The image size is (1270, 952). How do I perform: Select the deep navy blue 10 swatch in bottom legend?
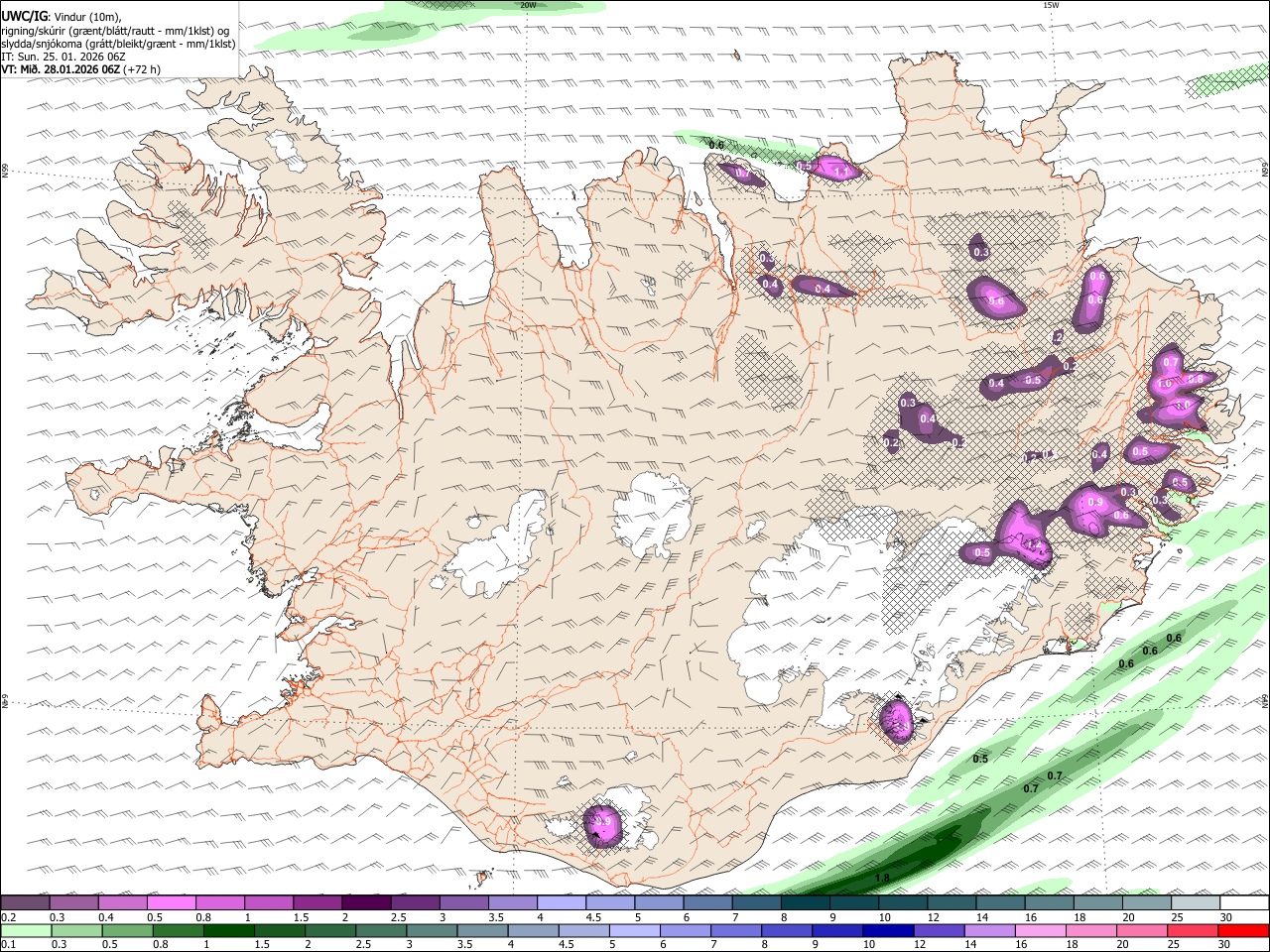(x=886, y=931)
